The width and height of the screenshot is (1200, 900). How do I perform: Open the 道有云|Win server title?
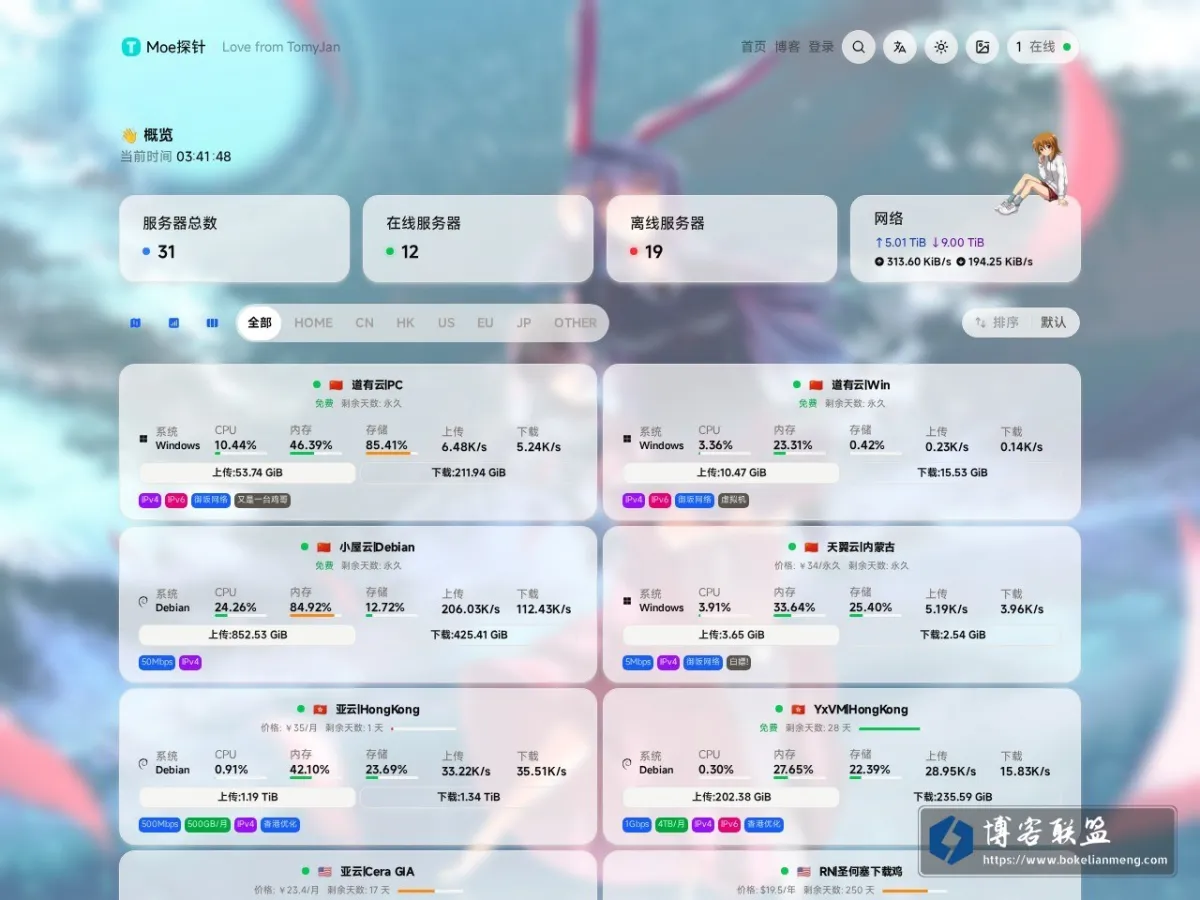click(x=860, y=385)
